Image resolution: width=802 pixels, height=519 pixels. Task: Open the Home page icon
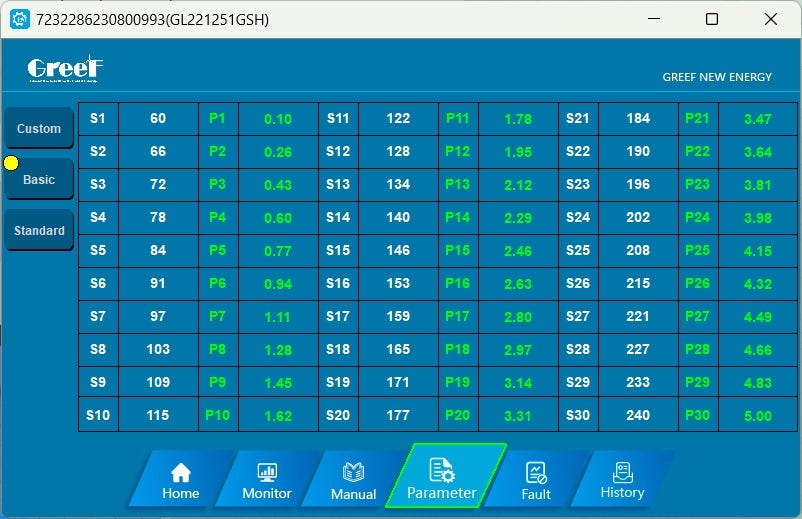pyautogui.click(x=181, y=472)
